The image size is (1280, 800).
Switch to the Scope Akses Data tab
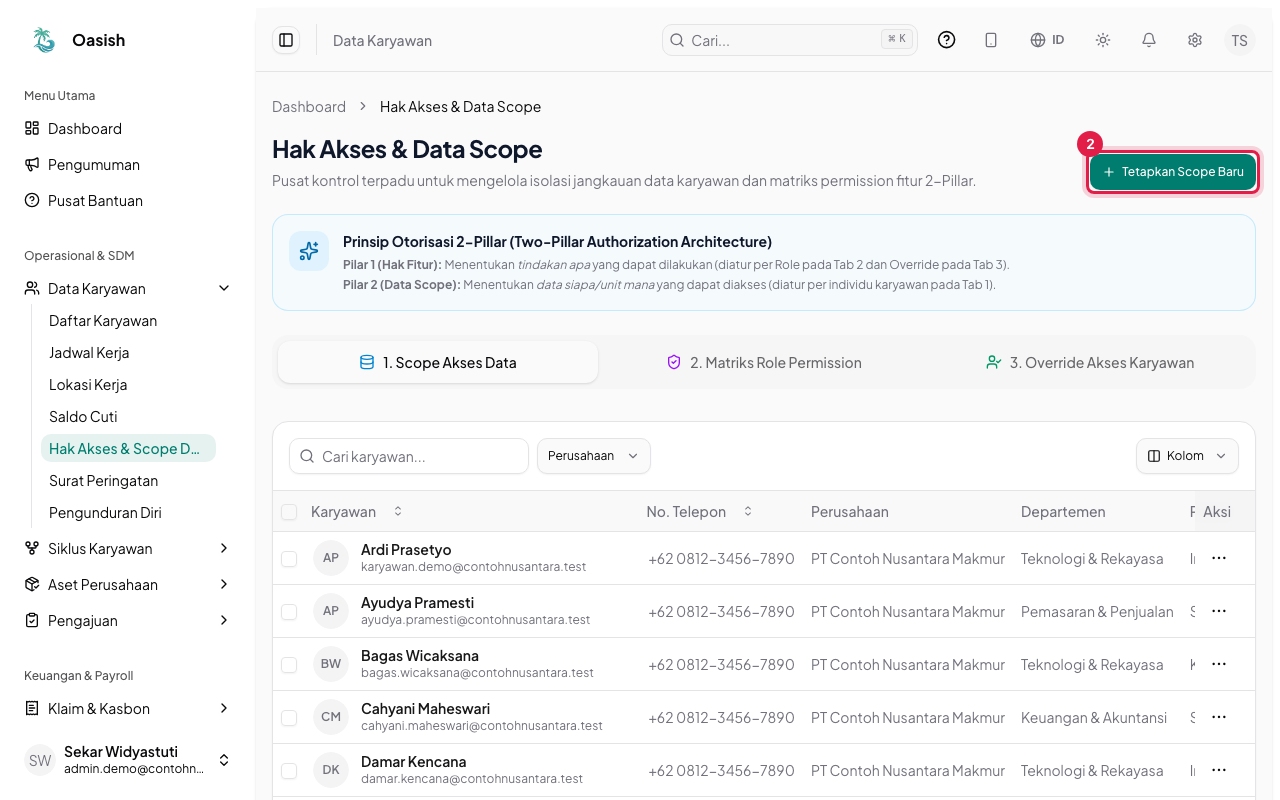click(x=438, y=363)
